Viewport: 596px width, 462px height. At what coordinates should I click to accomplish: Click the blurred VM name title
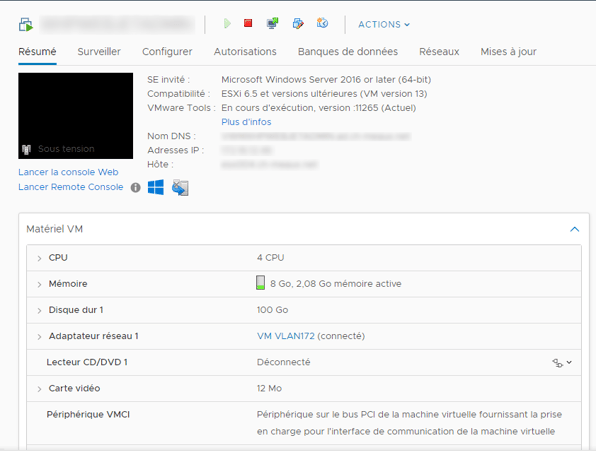coord(117,25)
